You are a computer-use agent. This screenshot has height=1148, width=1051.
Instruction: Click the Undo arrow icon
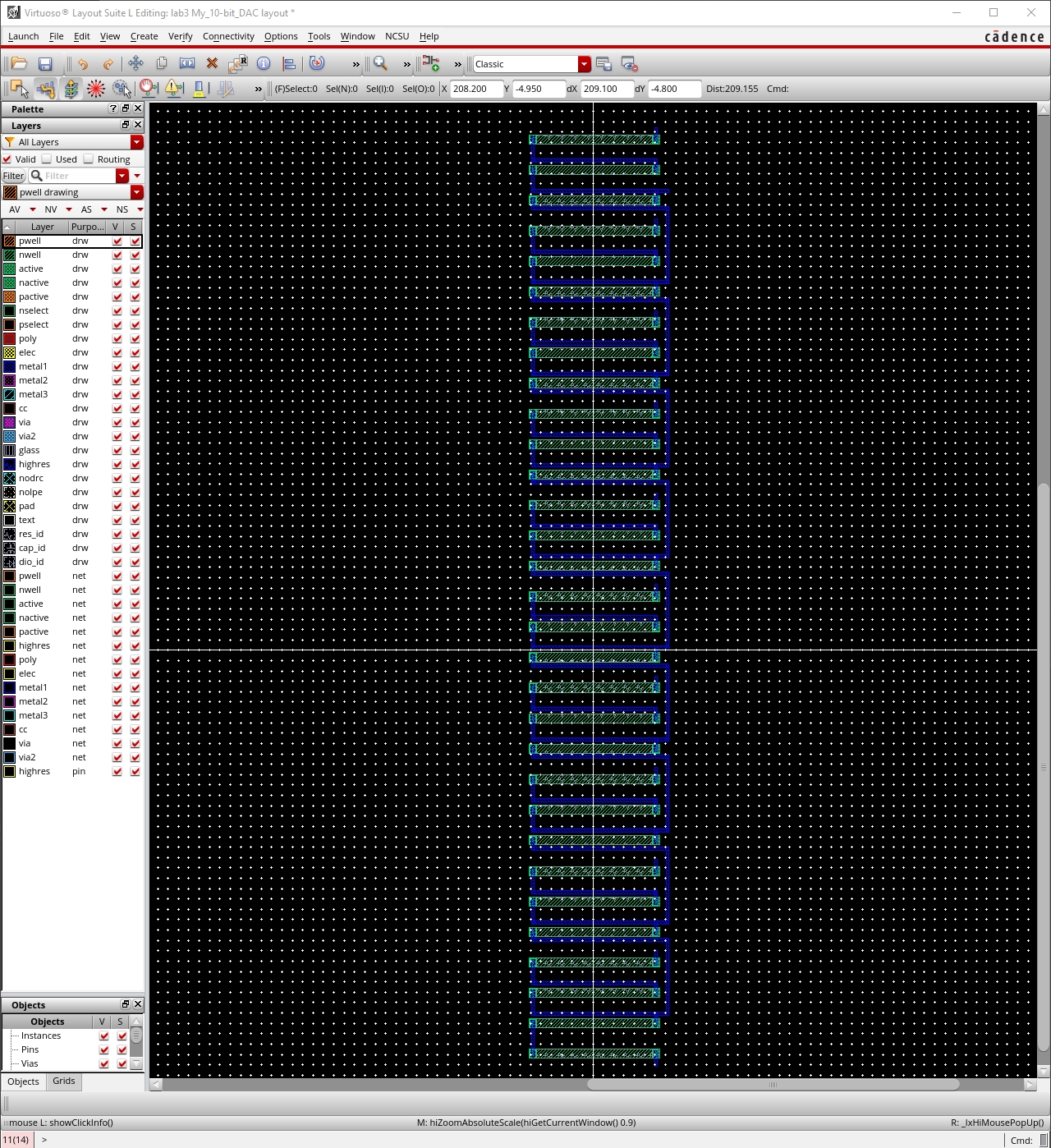tap(82, 64)
